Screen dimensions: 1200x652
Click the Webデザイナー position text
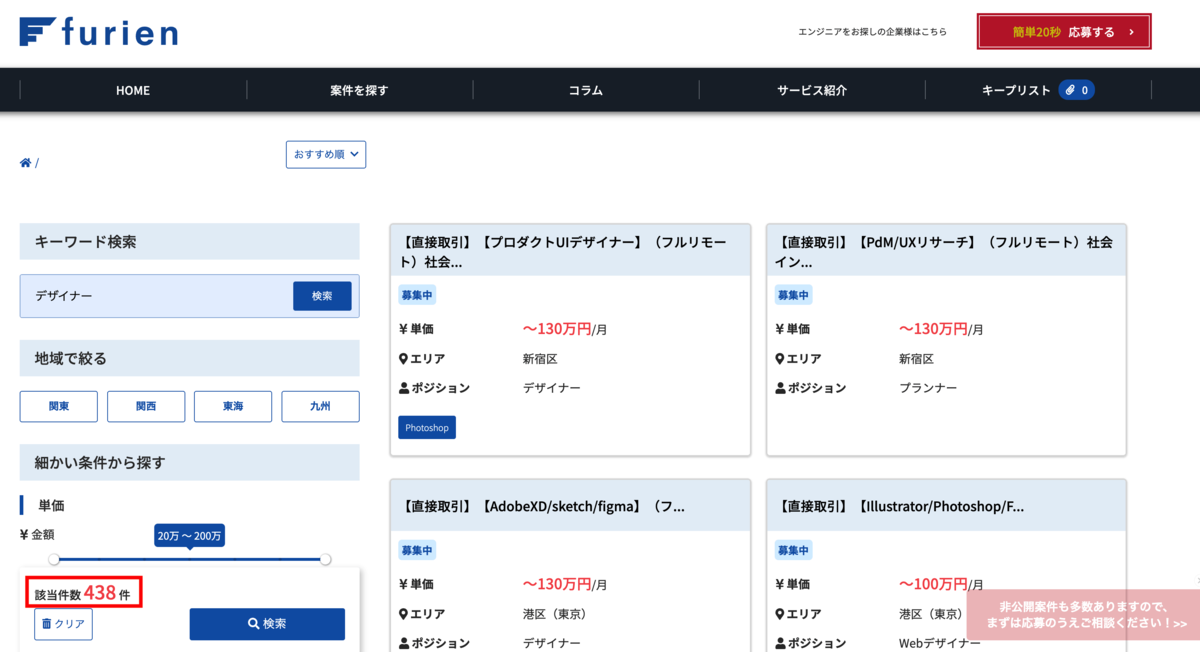[x=940, y=643]
